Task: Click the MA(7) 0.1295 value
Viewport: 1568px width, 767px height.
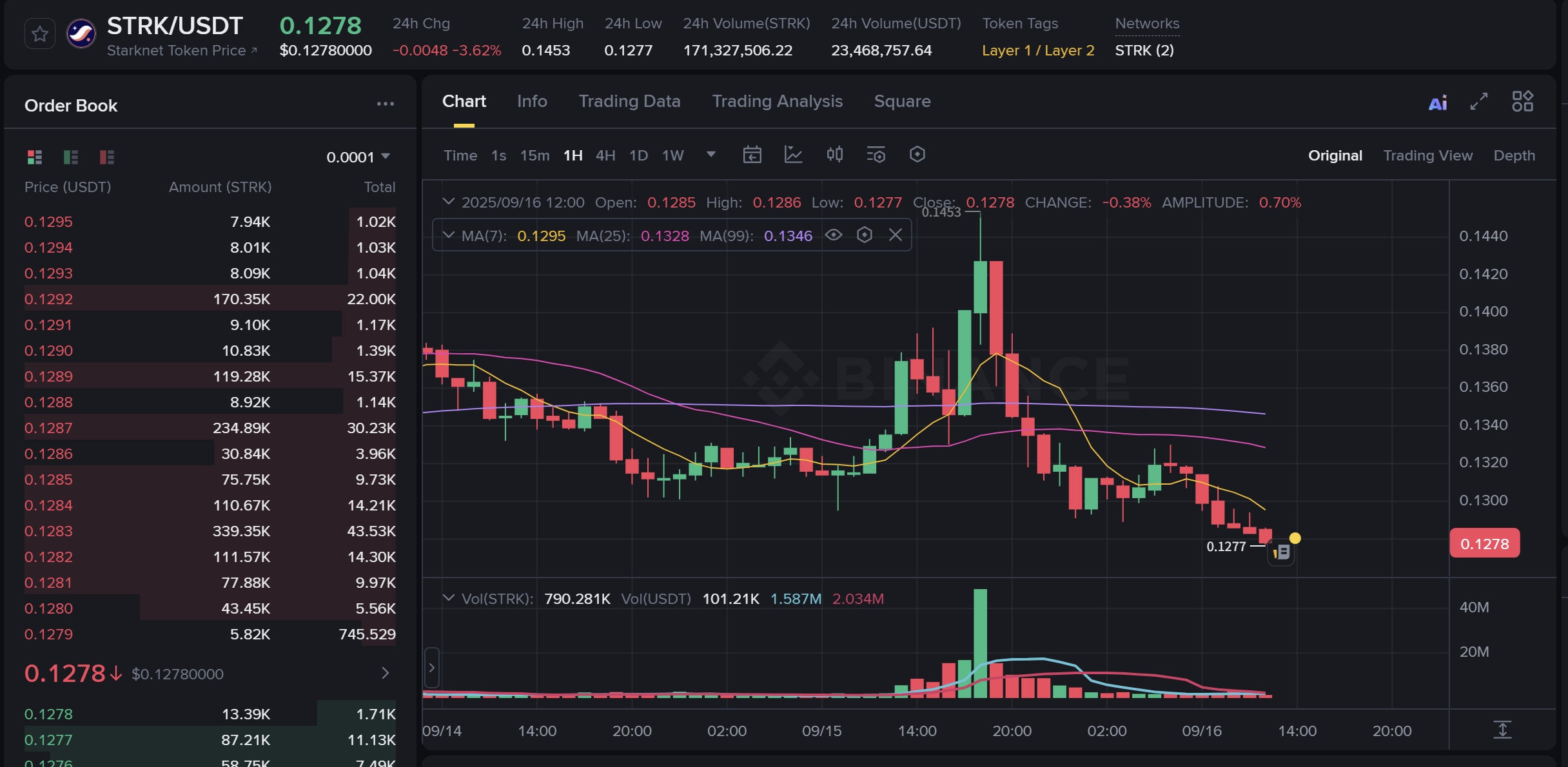Action: [x=541, y=236]
